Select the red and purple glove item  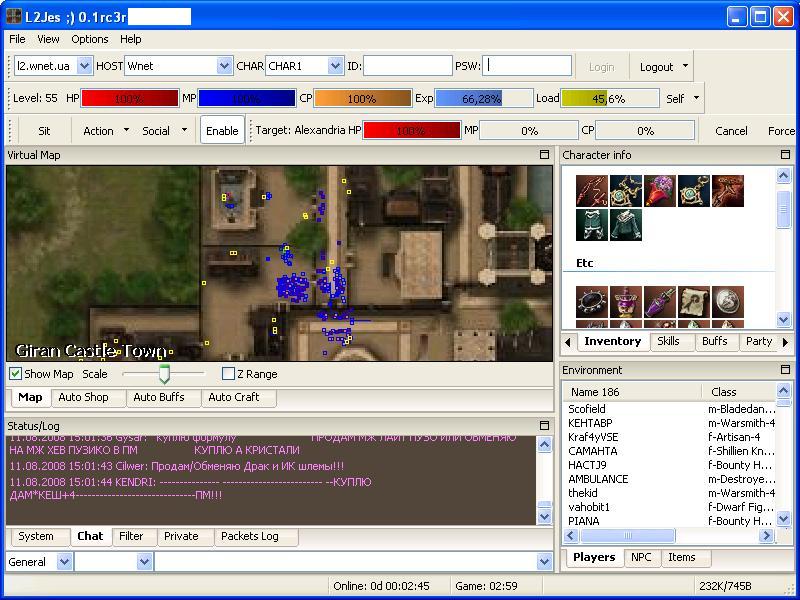click(x=660, y=191)
